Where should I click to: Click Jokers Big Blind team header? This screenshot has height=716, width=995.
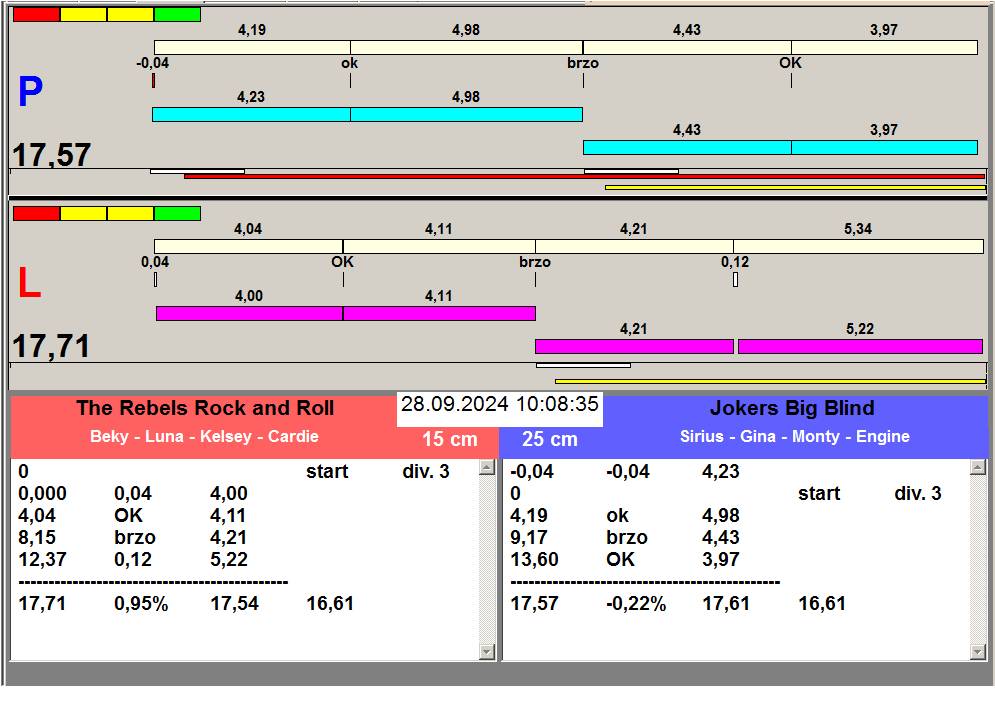(x=792, y=408)
